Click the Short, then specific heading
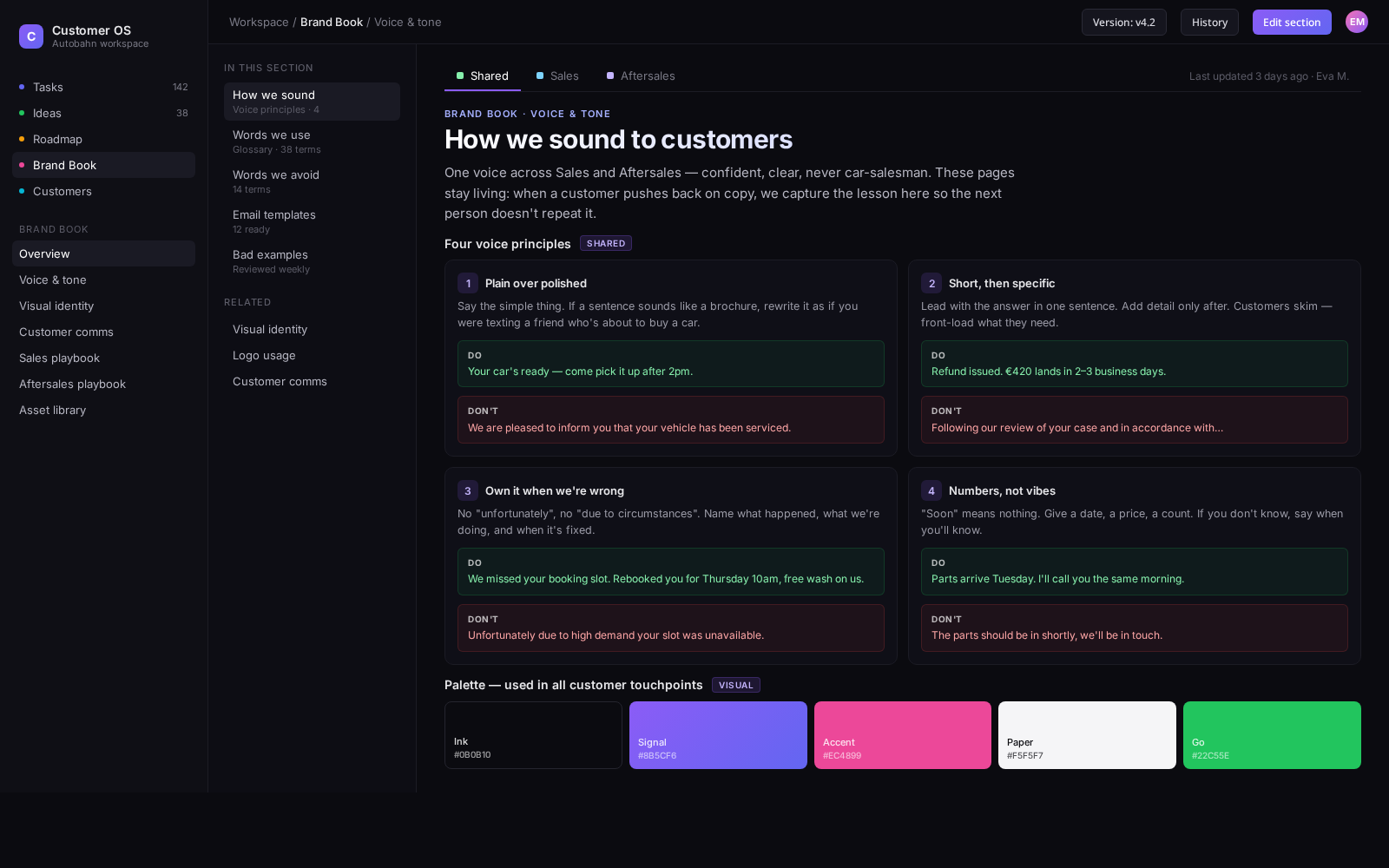This screenshot has height=868, width=1389. [x=1002, y=283]
